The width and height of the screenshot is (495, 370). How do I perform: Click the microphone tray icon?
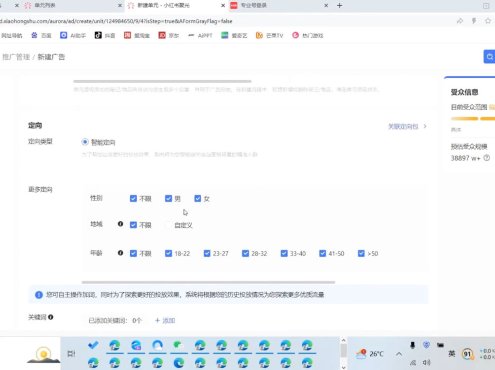point(413,345)
